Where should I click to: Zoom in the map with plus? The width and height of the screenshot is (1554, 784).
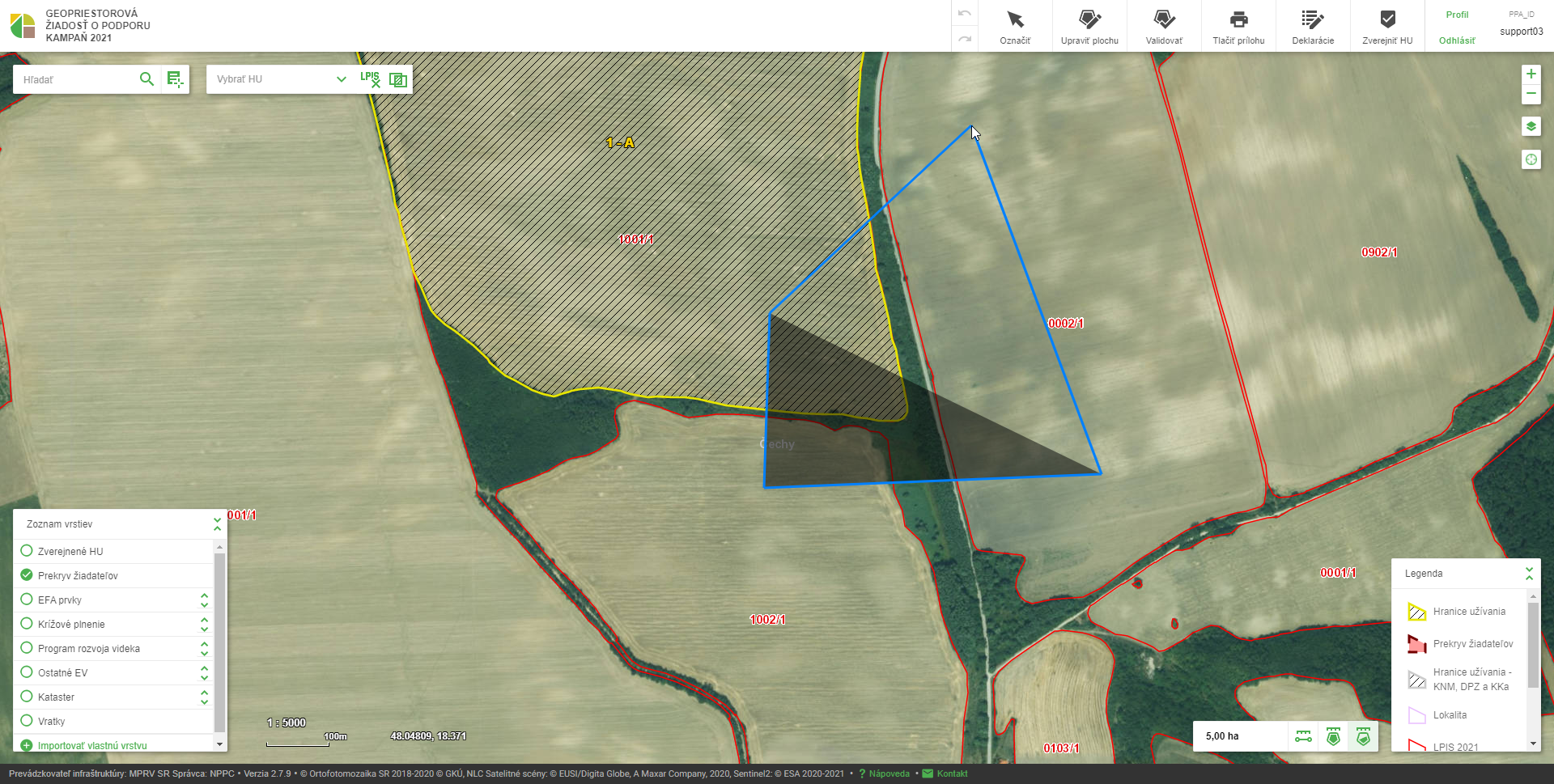pyautogui.click(x=1531, y=74)
